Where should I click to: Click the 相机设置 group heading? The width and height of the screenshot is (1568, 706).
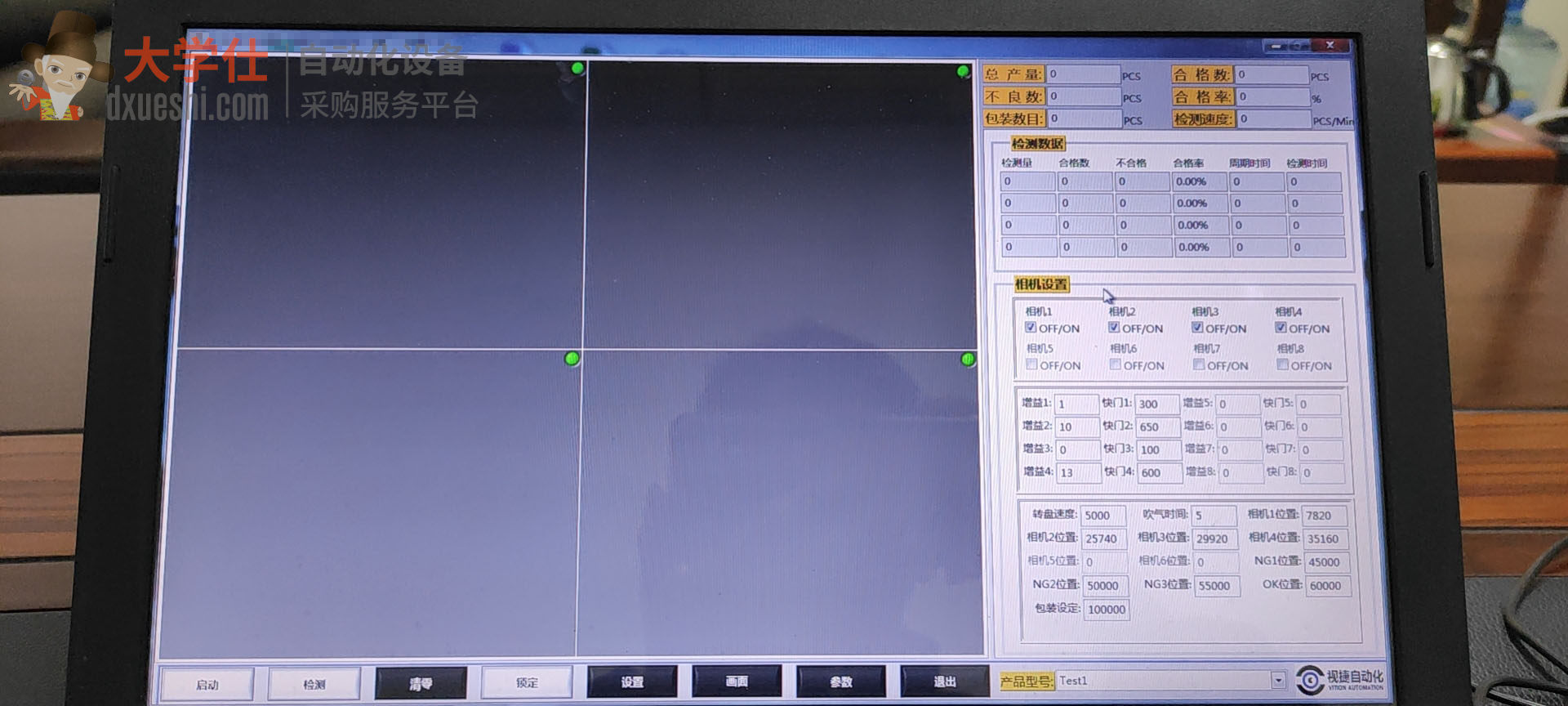[1041, 284]
